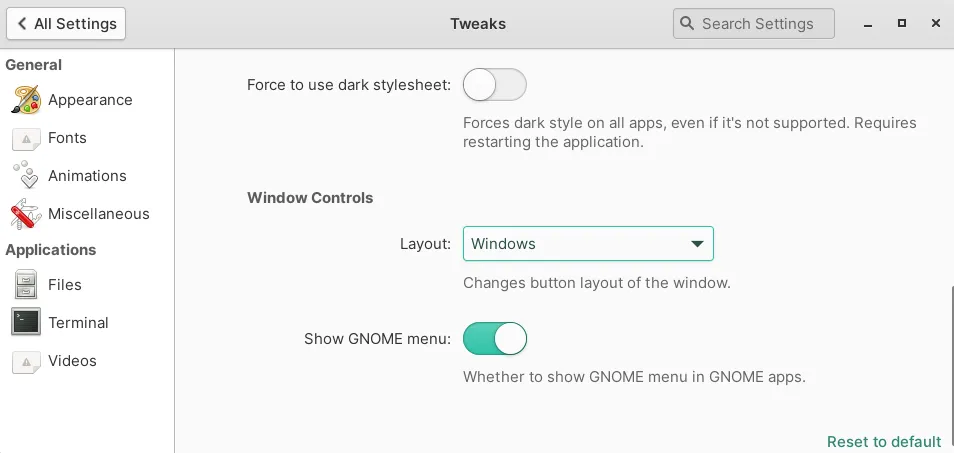Click the Files cabinet icon
Viewport: 954px width, 453px height.
coord(26,285)
